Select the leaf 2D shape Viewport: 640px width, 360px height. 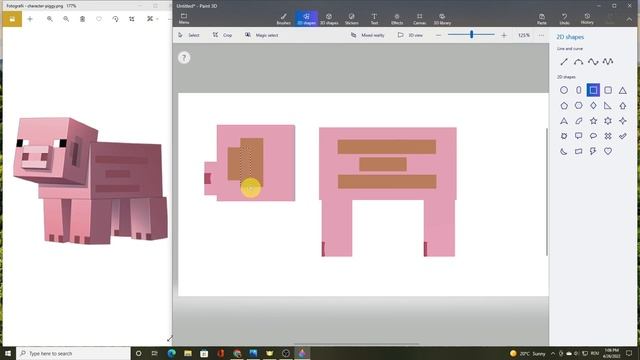578,121
